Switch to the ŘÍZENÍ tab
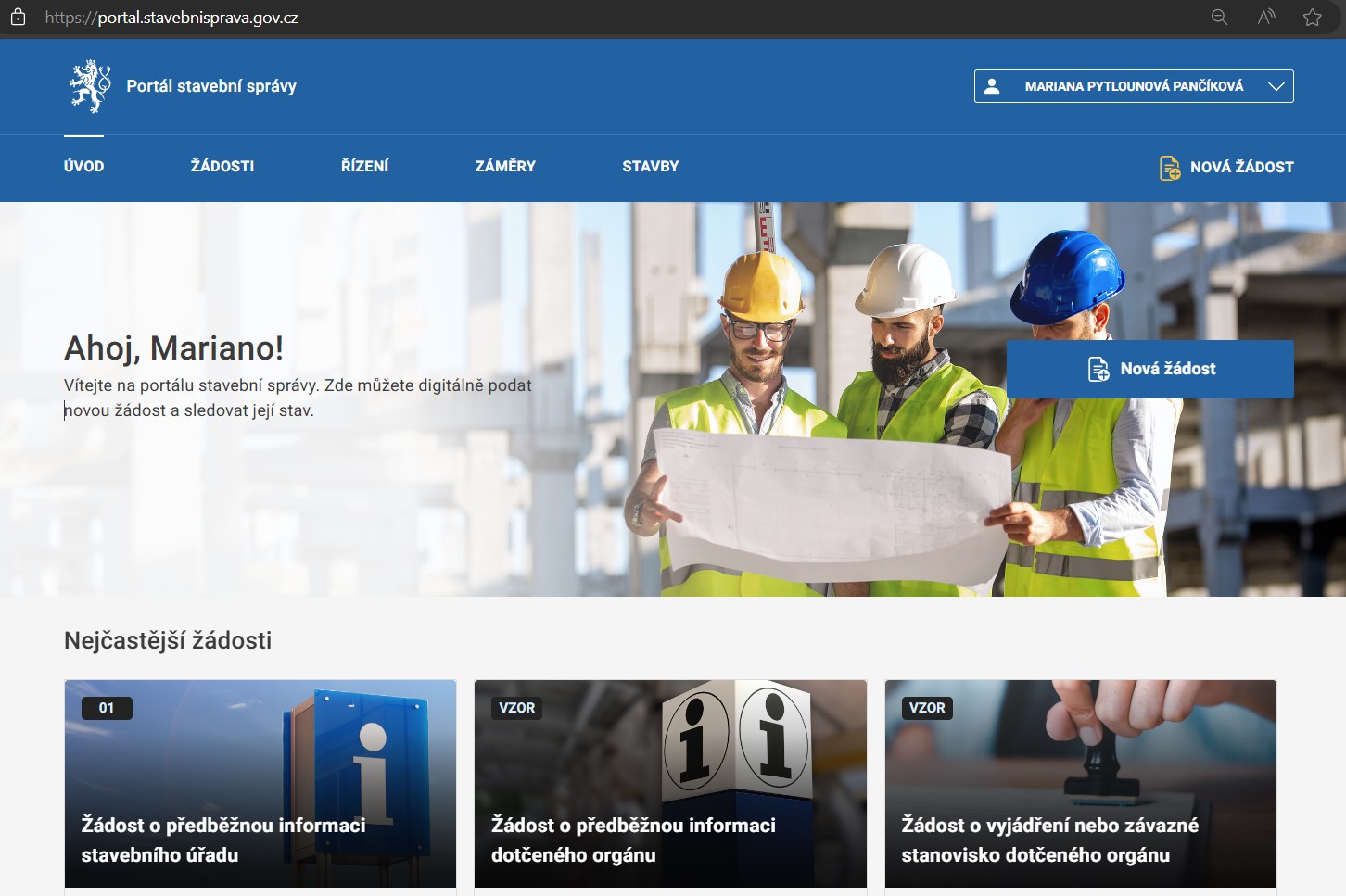The image size is (1346, 896). [x=365, y=167]
